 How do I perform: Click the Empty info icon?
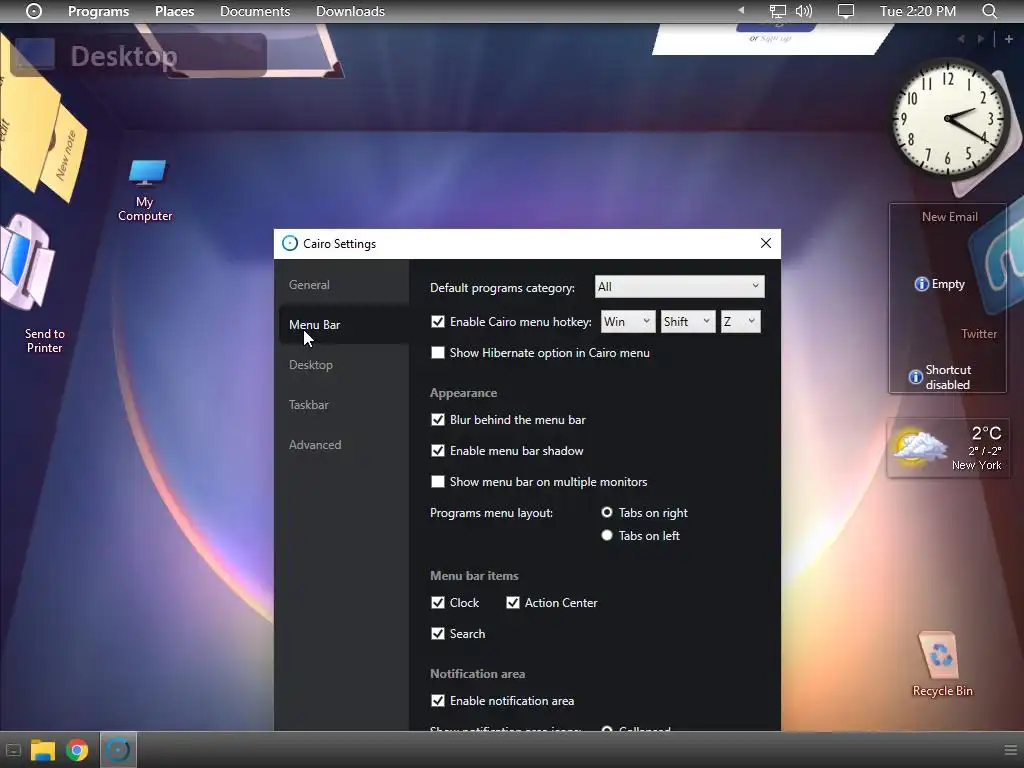(x=921, y=284)
